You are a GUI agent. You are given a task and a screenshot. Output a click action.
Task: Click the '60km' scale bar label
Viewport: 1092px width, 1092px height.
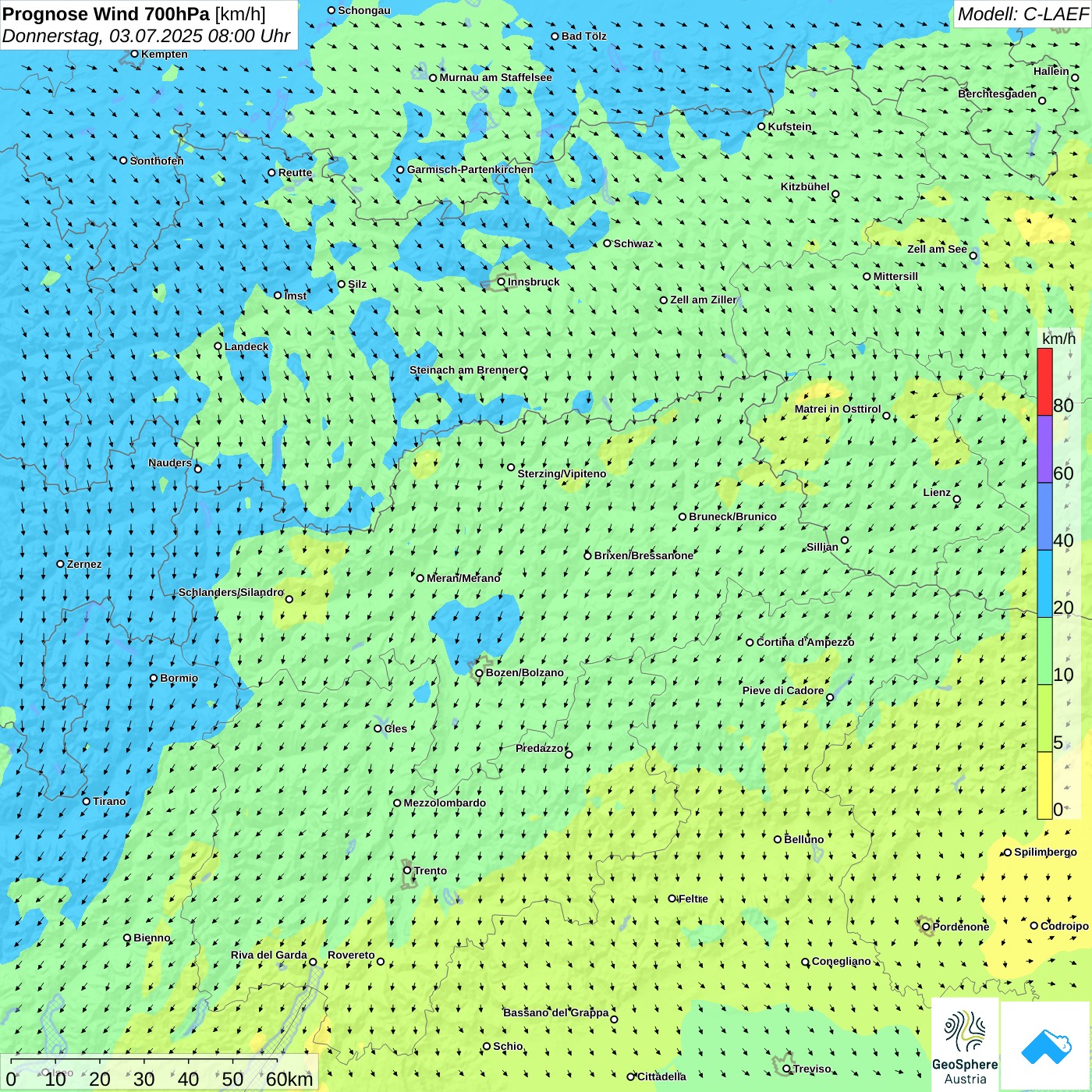click(289, 1079)
